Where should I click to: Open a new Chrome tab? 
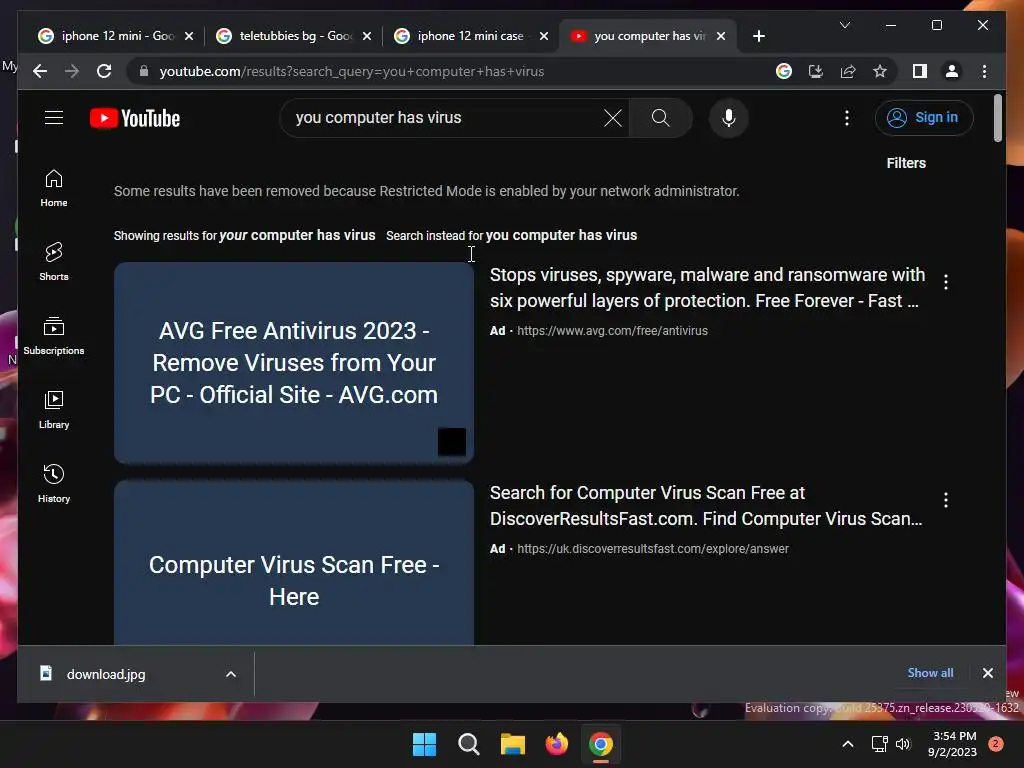[758, 36]
